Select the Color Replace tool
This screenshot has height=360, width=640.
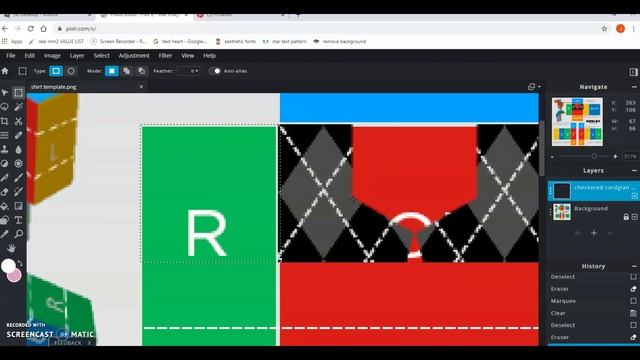18,192
